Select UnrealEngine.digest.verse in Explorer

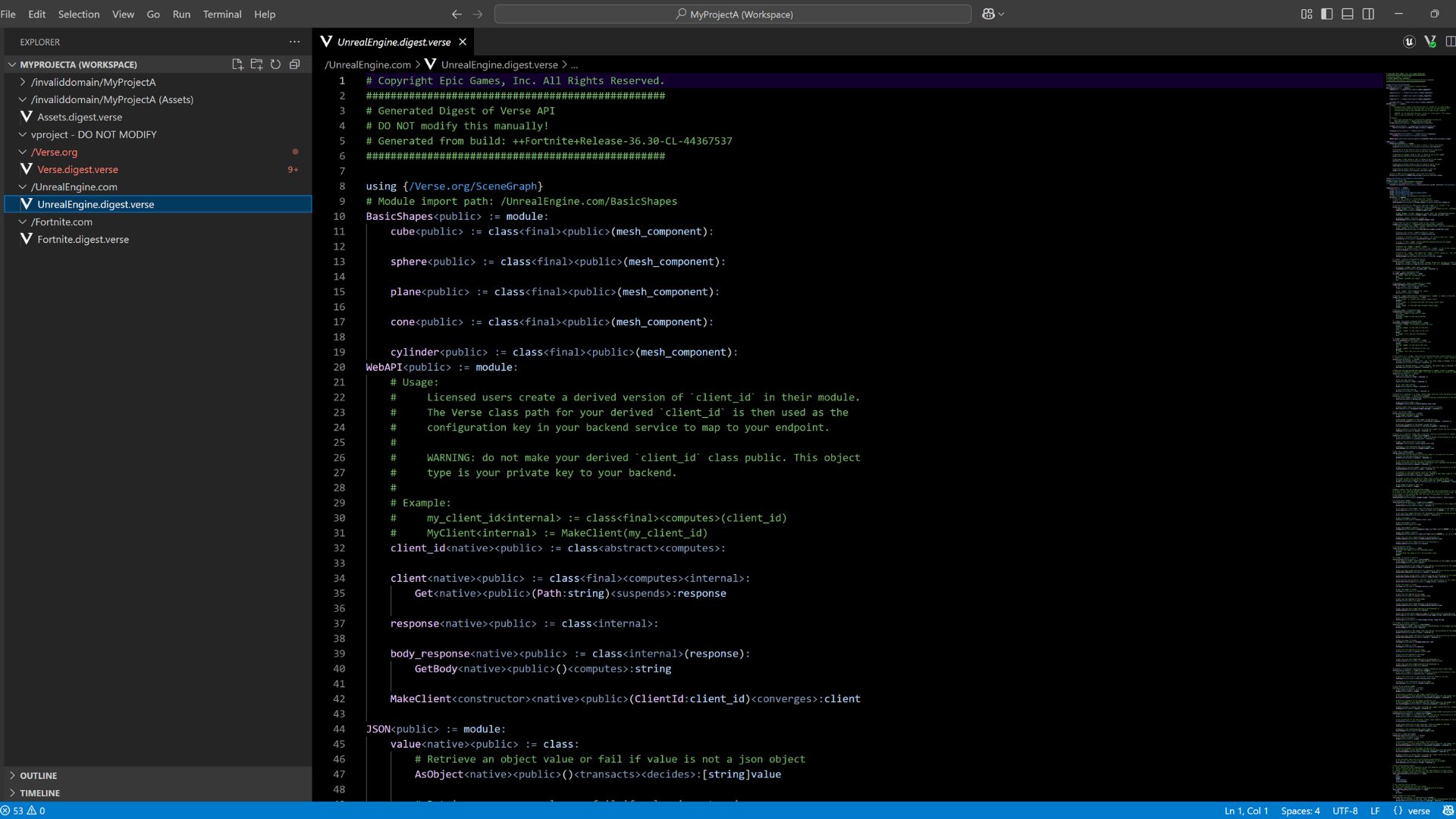[158, 204]
